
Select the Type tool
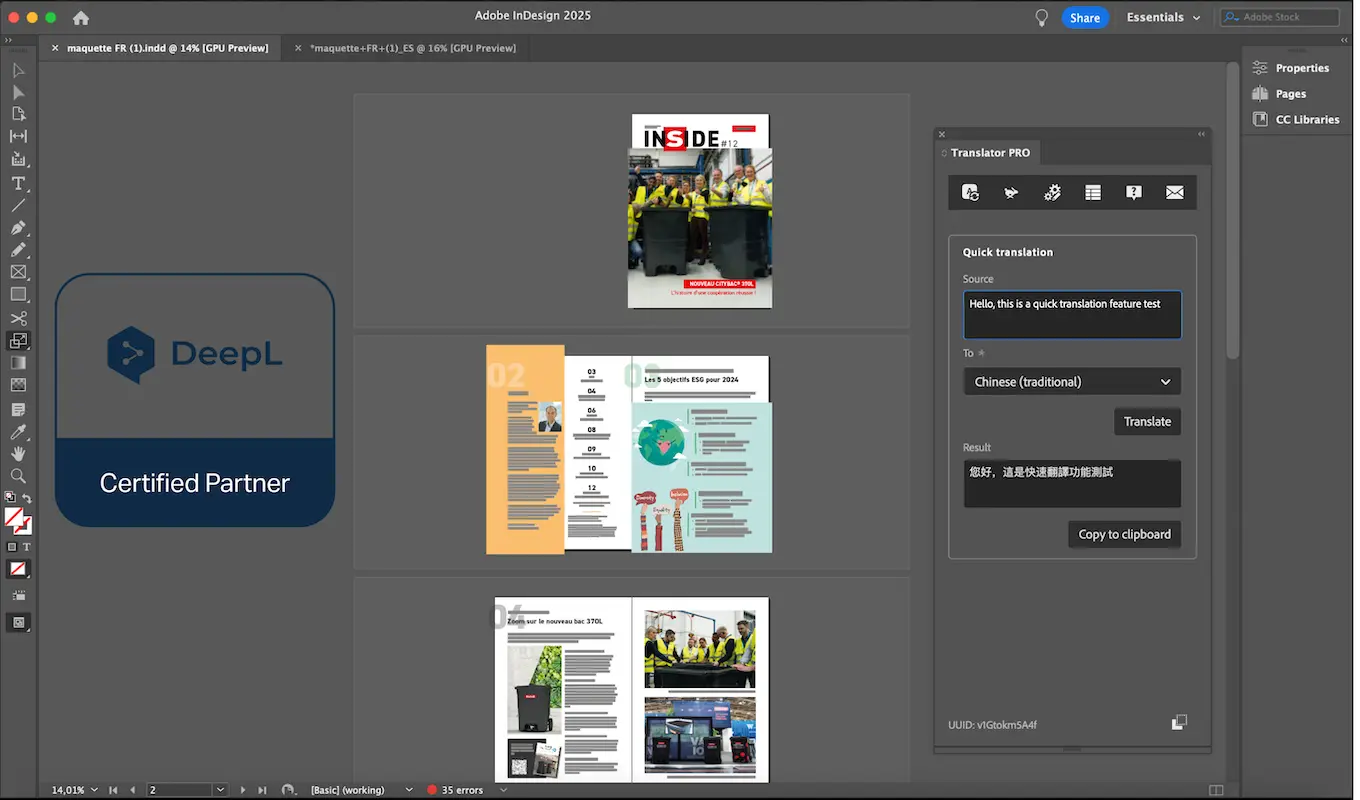[18, 183]
